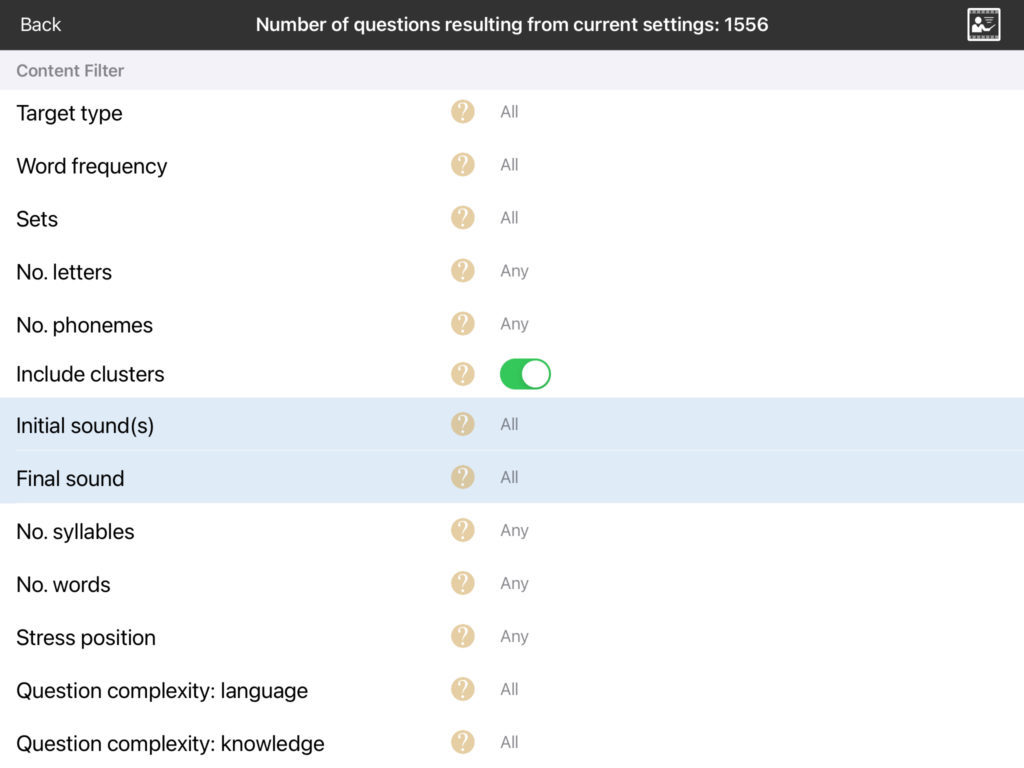Tap help icon beside Target type

[x=462, y=112]
